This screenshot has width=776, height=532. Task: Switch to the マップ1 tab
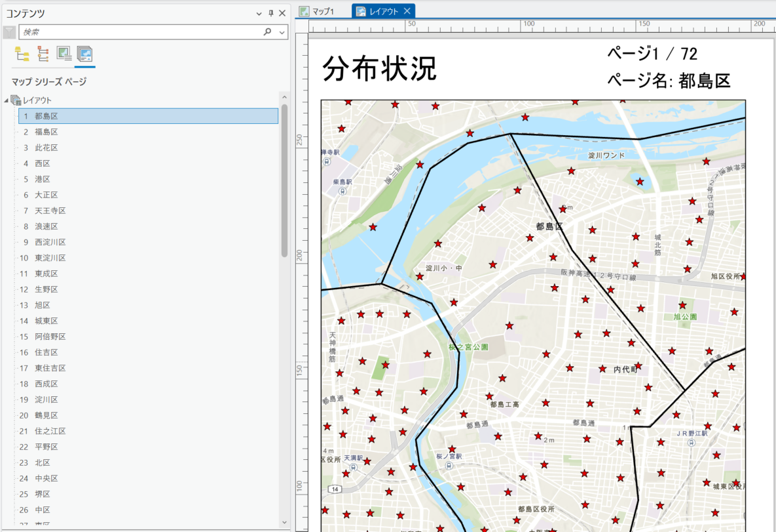pos(317,11)
